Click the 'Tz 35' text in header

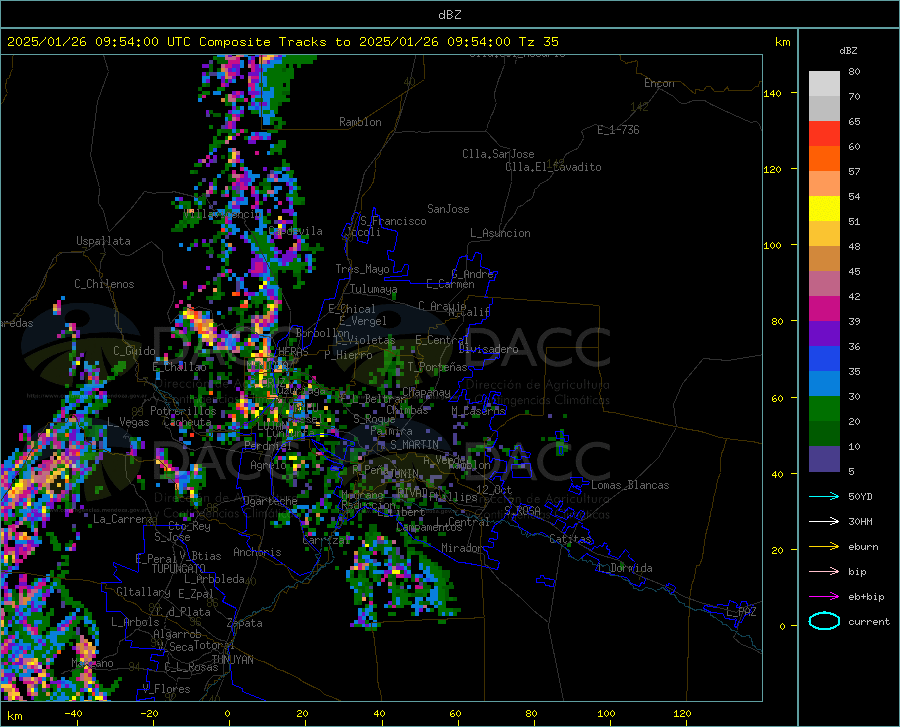click(539, 42)
